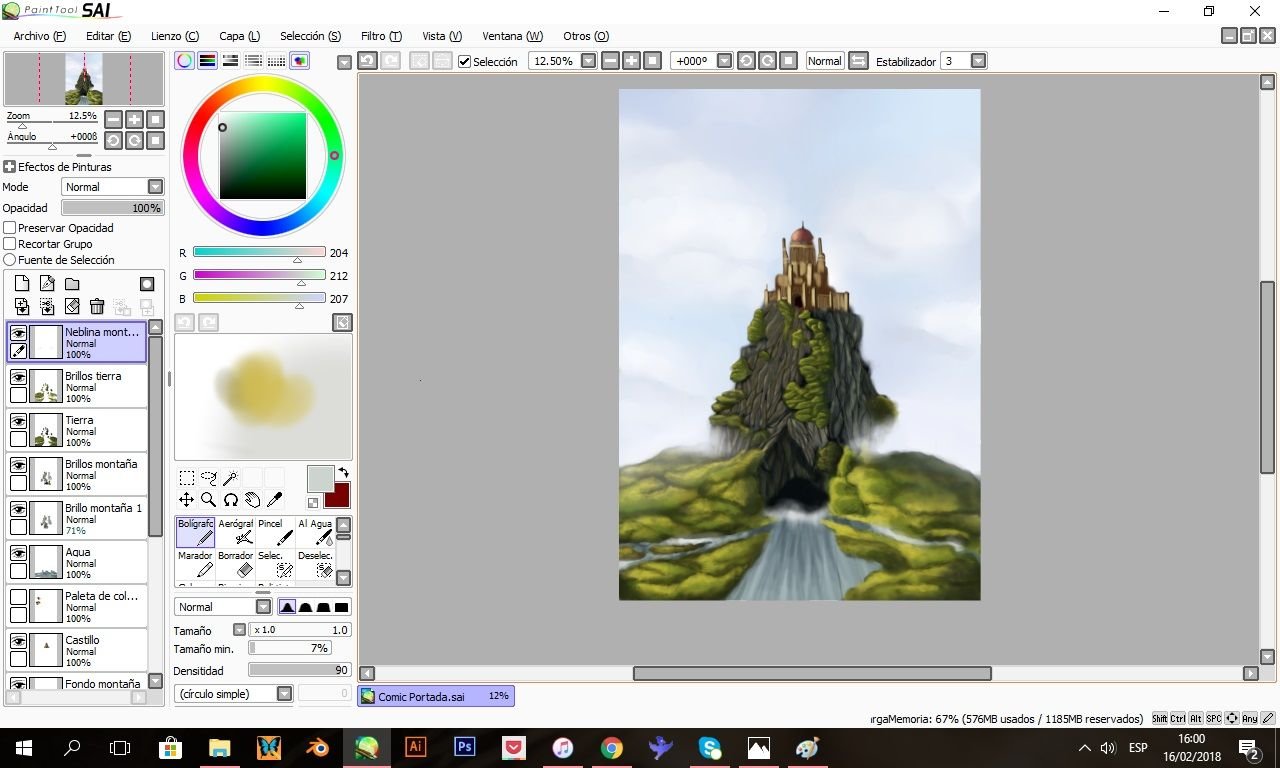Enable Preservar Opacidad checkbox
The width and height of the screenshot is (1280, 768).
point(10,228)
